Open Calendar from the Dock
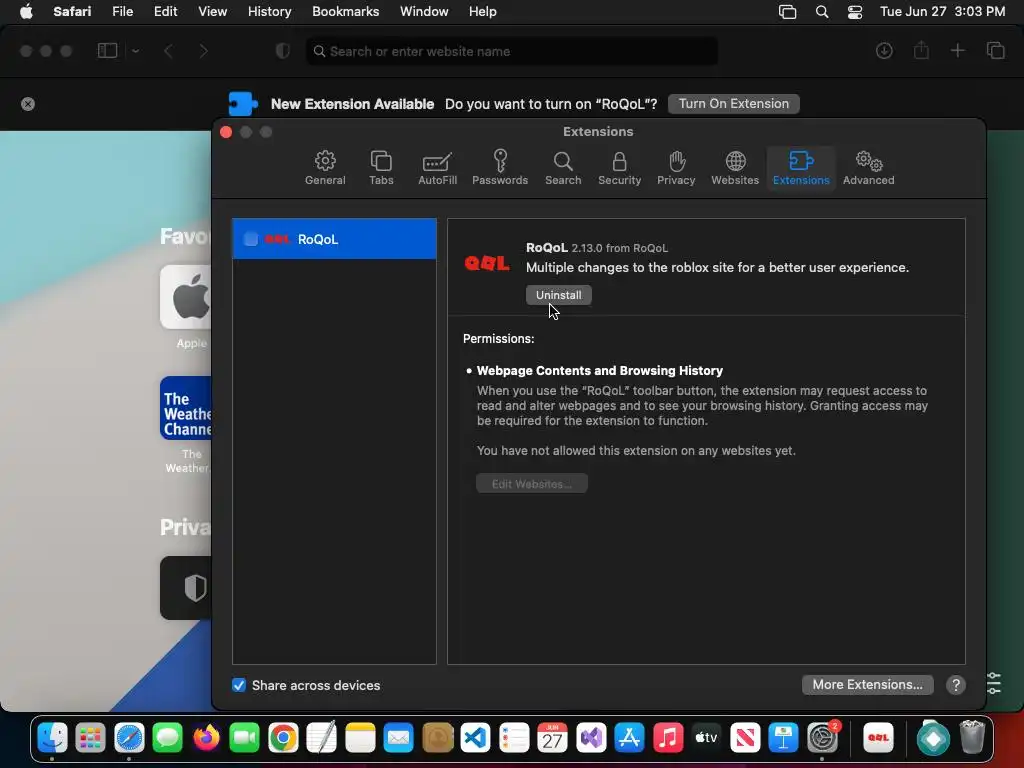The width and height of the screenshot is (1024, 768). 552,738
